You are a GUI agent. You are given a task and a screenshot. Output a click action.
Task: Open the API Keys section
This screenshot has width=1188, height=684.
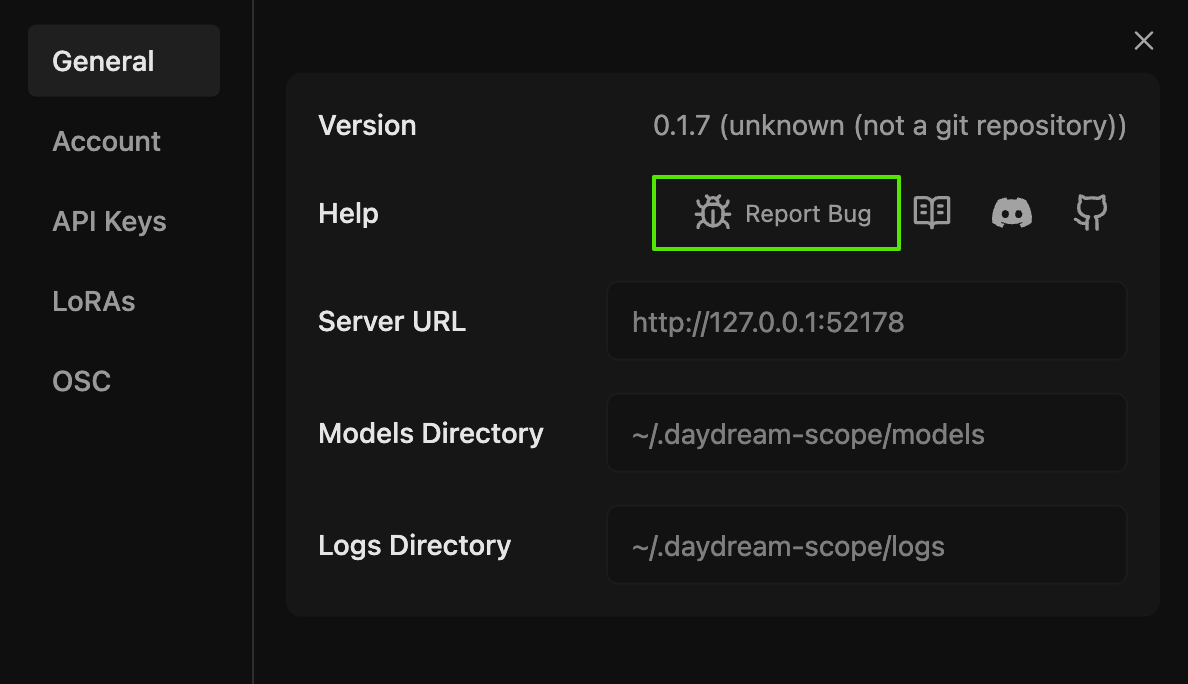pos(109,221)
